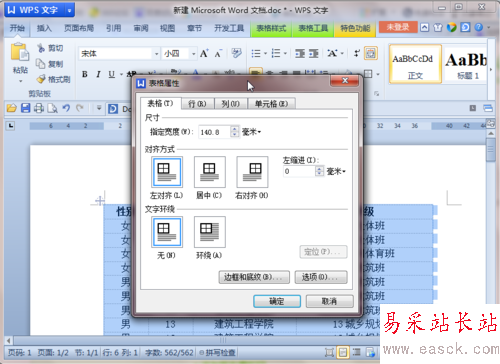Click the Open folder icon in quick access toolbar
Image resolution: width=500 pixels, height=364 pixels.
click(x=12, y=108)
